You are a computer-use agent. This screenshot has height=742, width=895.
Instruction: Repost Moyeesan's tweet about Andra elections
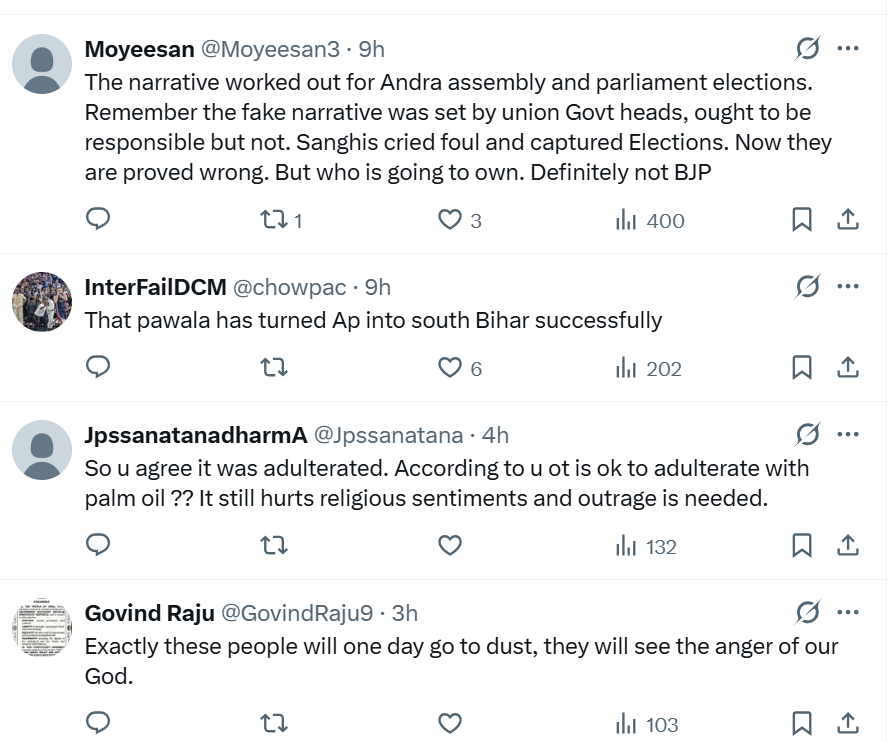pos(273,219)
